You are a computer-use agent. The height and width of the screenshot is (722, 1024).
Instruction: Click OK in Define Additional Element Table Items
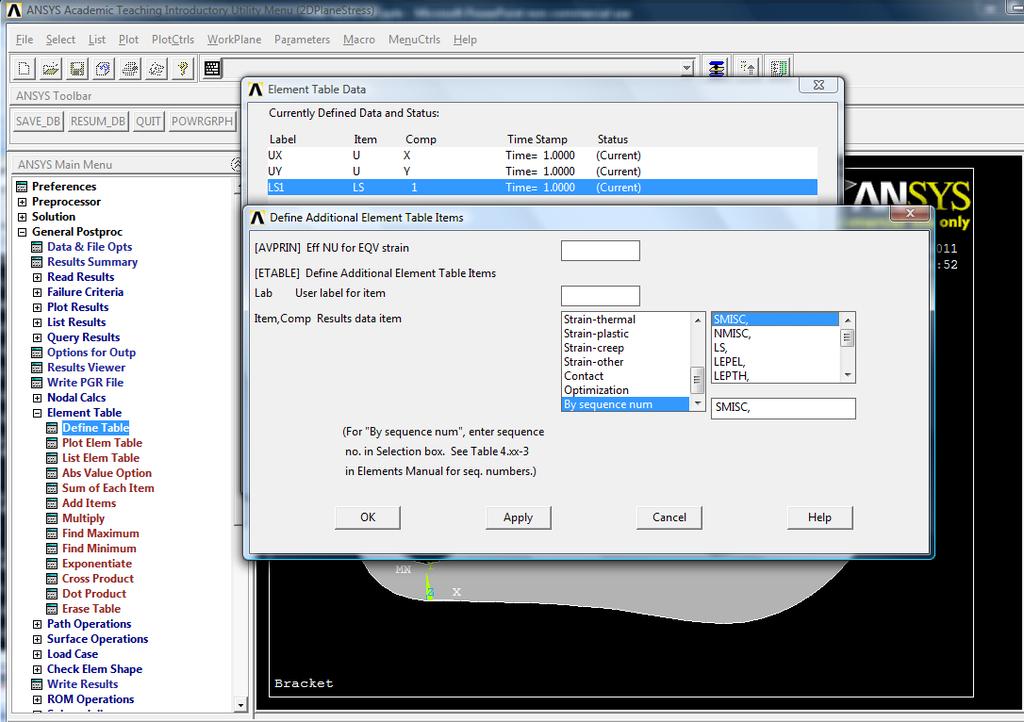point(368,517)
